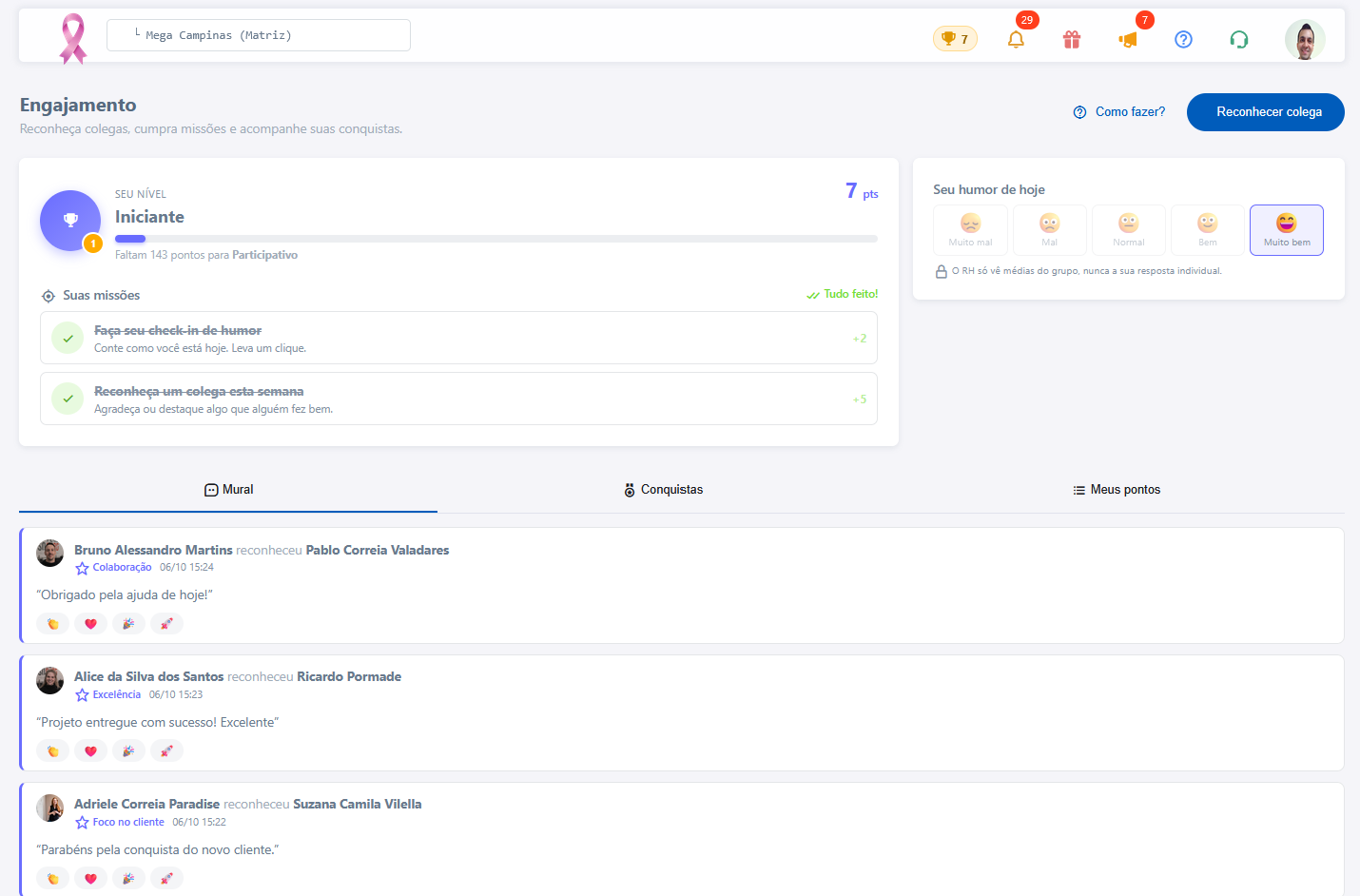Image resolution: width=1360 pixels, height=896 pixels.
Task: Open the user profile avatar
Action: (1305, 39)
